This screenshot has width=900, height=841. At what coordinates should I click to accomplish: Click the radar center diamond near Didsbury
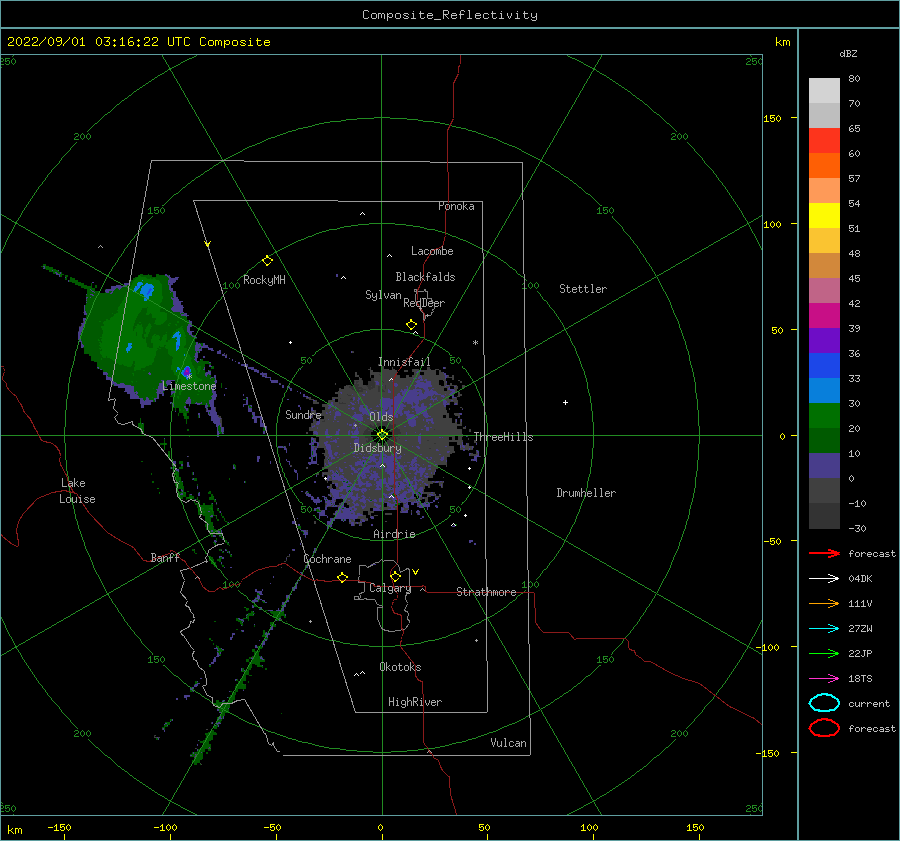382,435
